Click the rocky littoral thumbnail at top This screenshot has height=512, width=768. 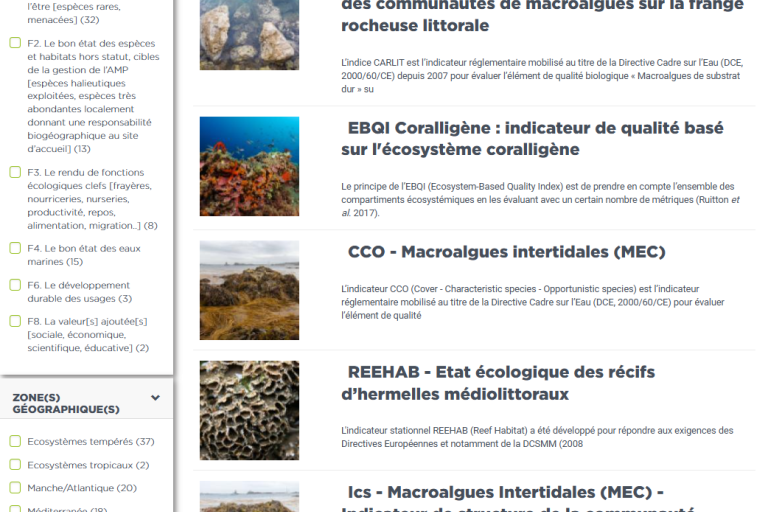click(249, 35)
